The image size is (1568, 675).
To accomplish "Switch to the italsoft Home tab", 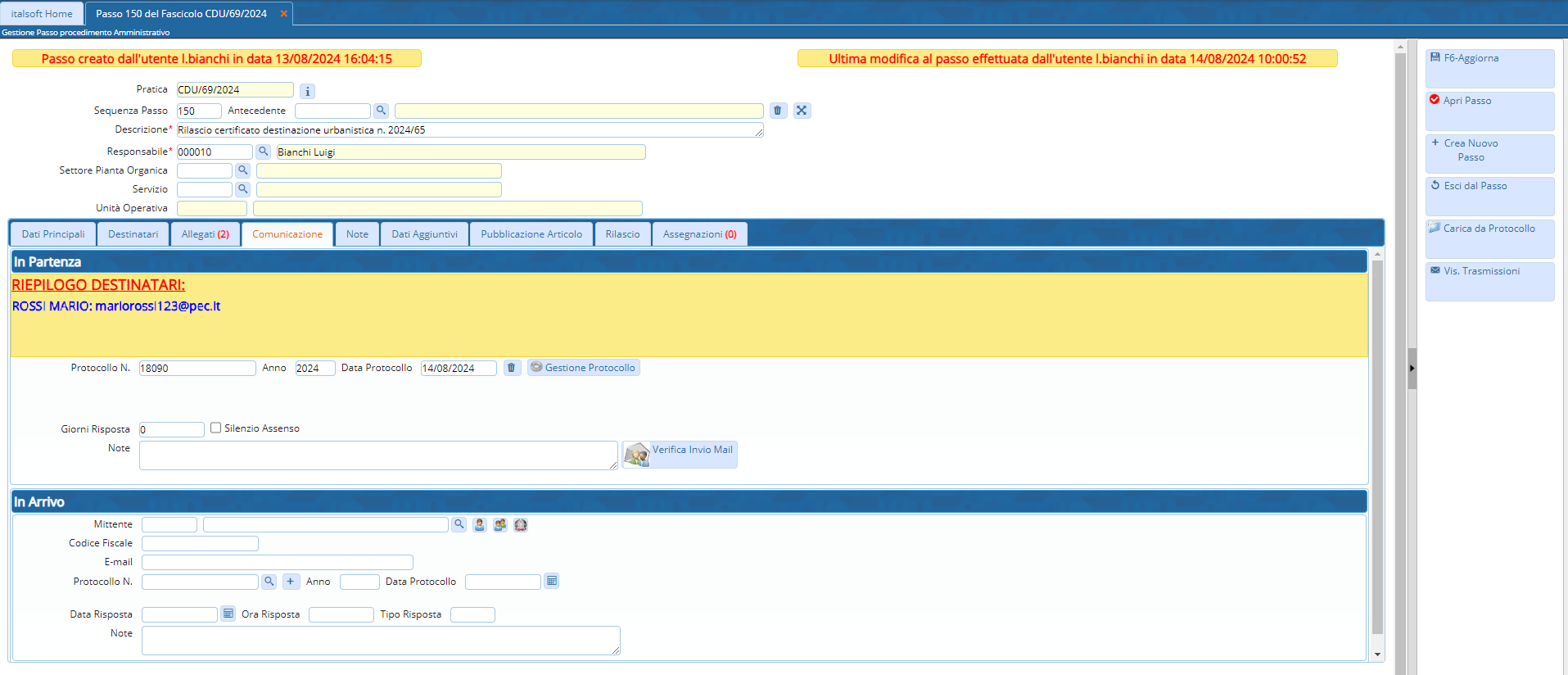I will 42,14.
